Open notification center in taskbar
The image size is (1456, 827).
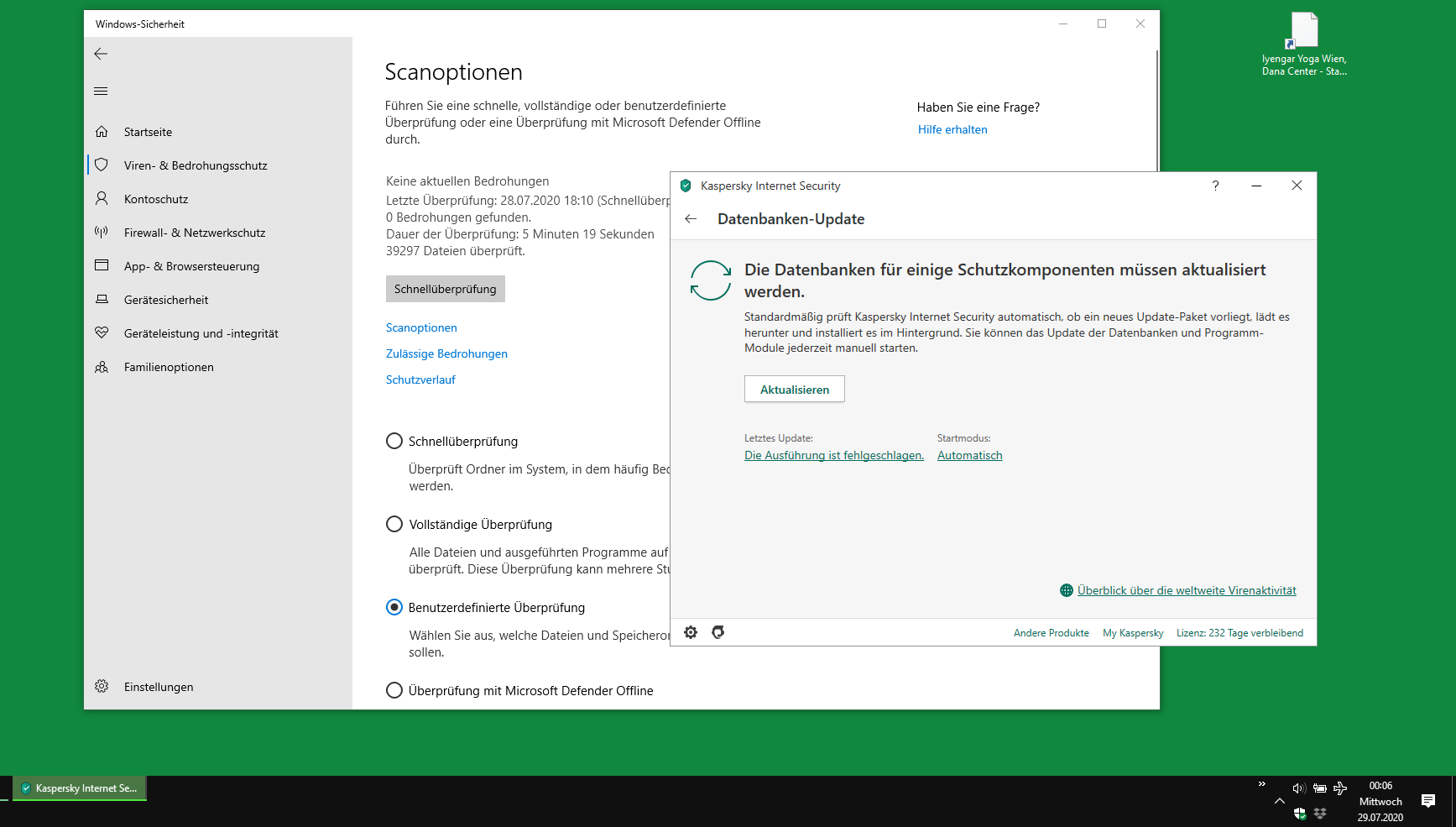pos(1428,801)
